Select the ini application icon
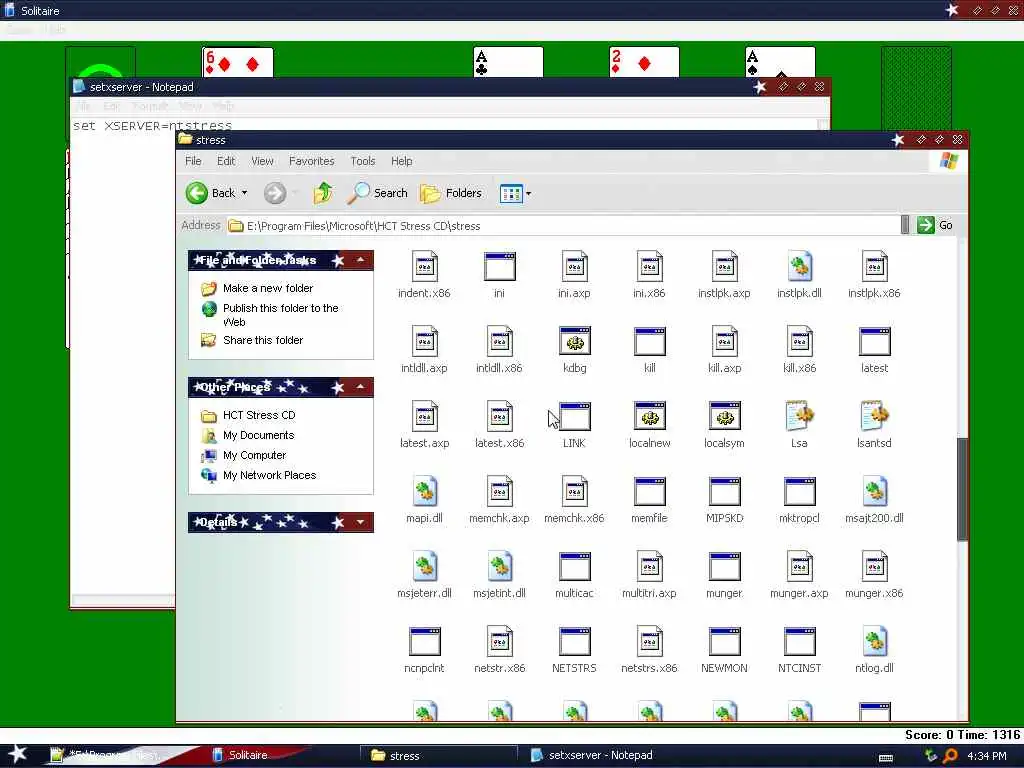 click(x=500, y=266)
